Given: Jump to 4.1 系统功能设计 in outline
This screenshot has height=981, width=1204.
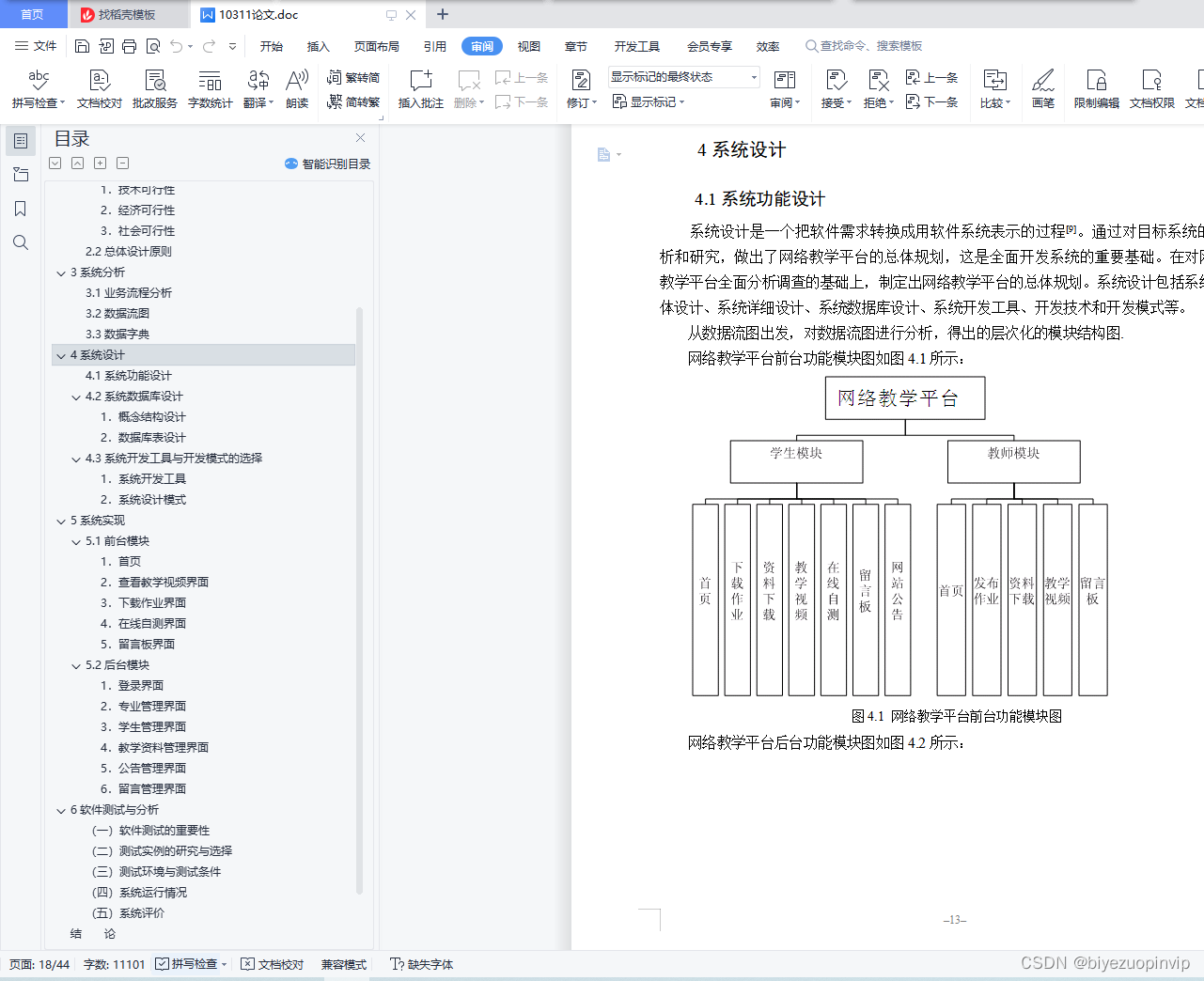Looking at the screenshot, I should pos(129,376).
